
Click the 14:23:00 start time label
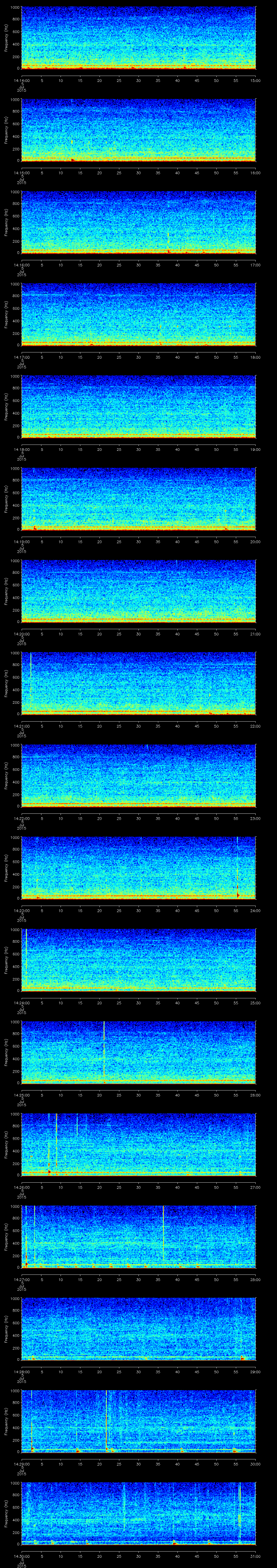tap(22, 910)
